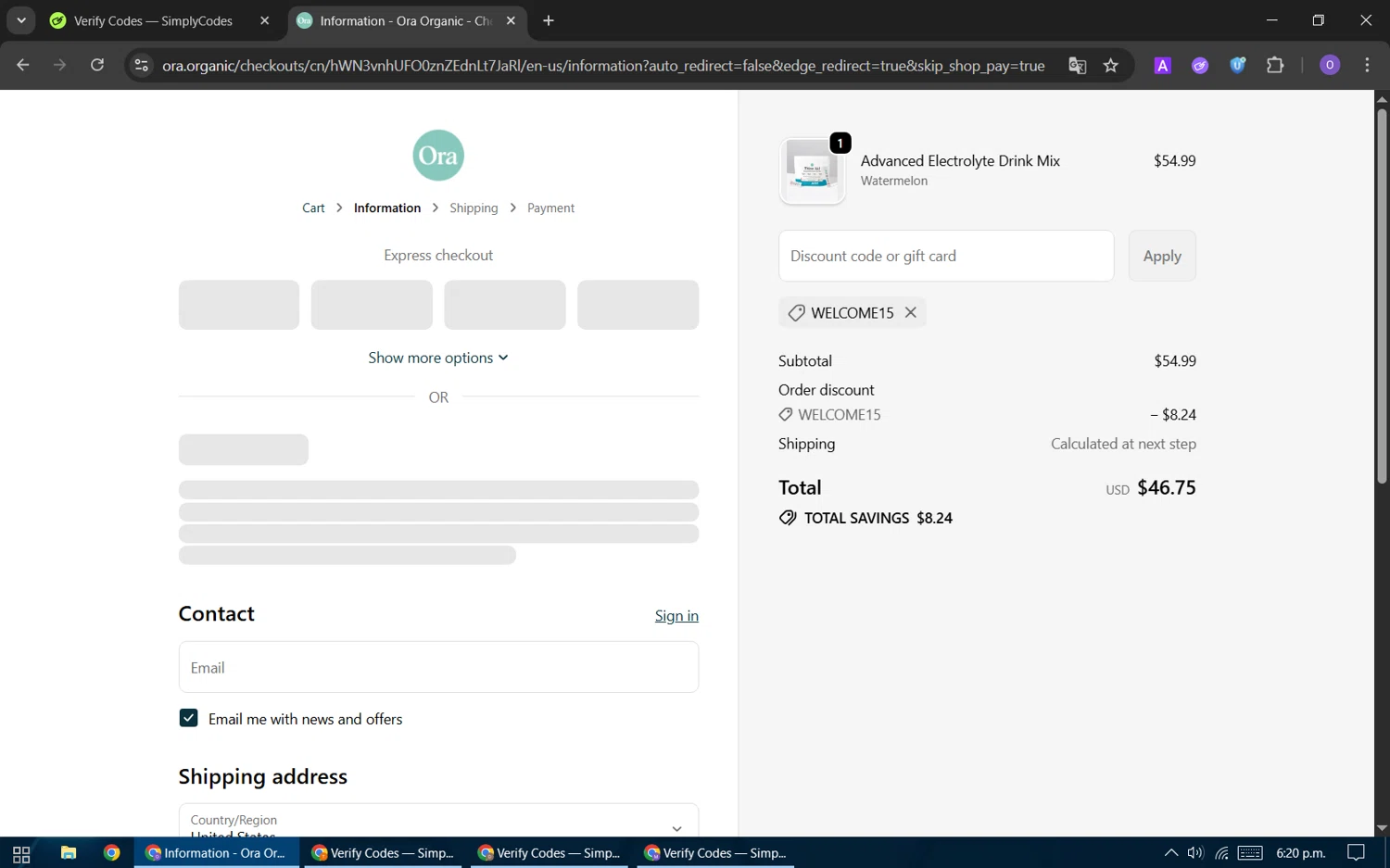Click the Payment breadcrumb step
This screenshot has width=1390, height=868.
coord(550,208)
